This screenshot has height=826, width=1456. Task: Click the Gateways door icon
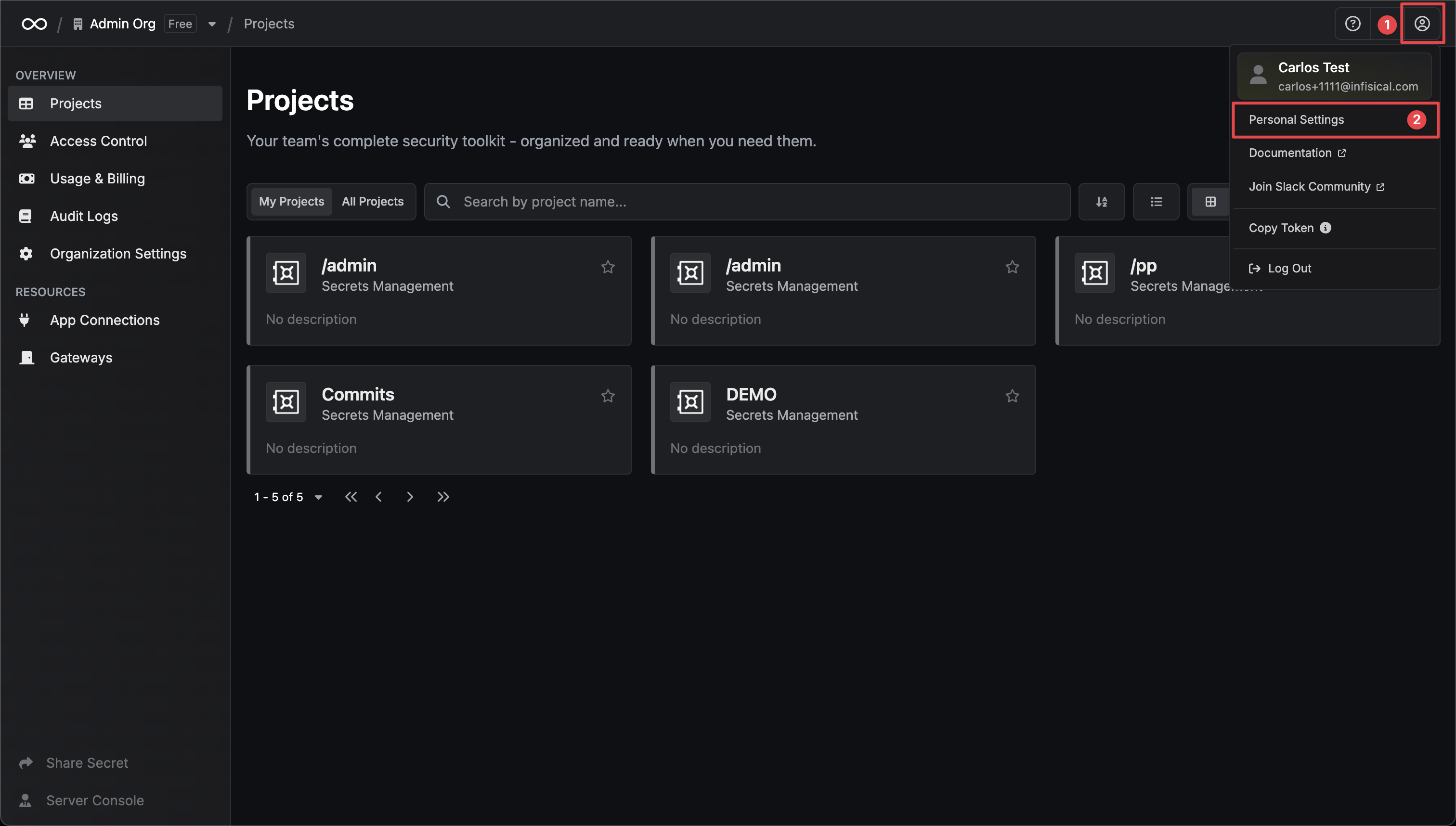(x=26, y=357)
